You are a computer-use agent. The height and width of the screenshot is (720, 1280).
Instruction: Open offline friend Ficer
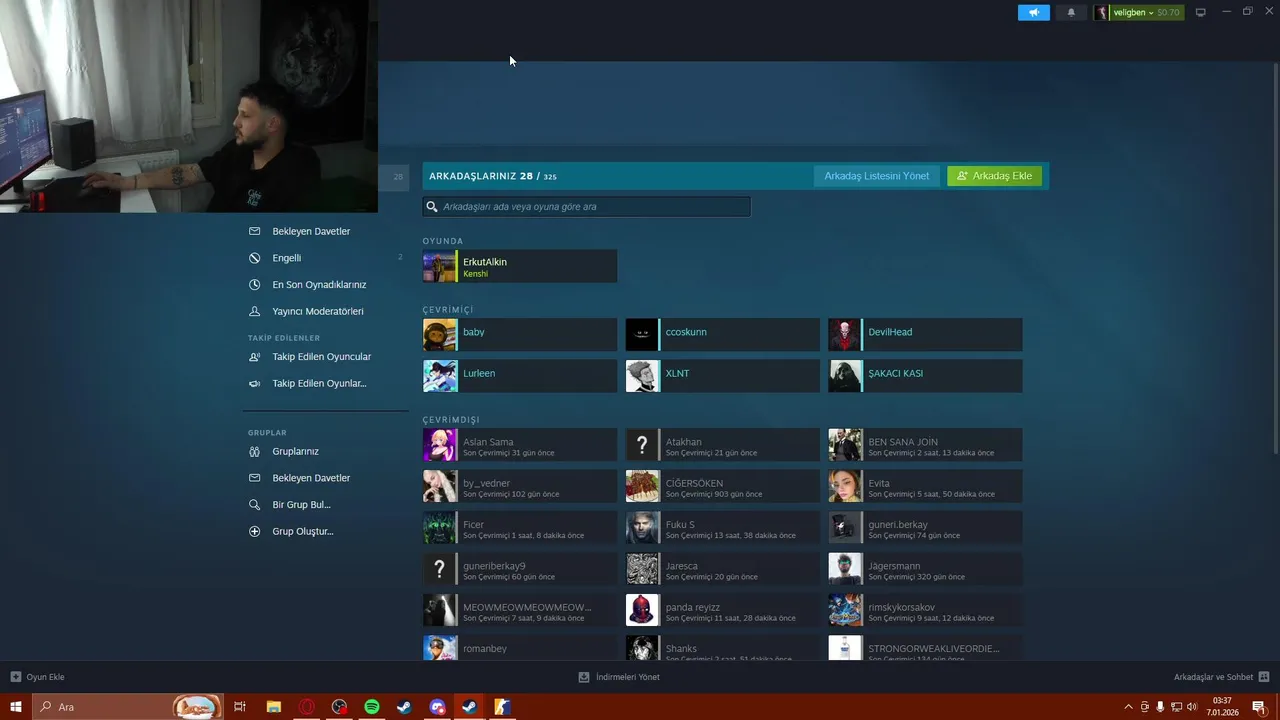coord(520,528)
